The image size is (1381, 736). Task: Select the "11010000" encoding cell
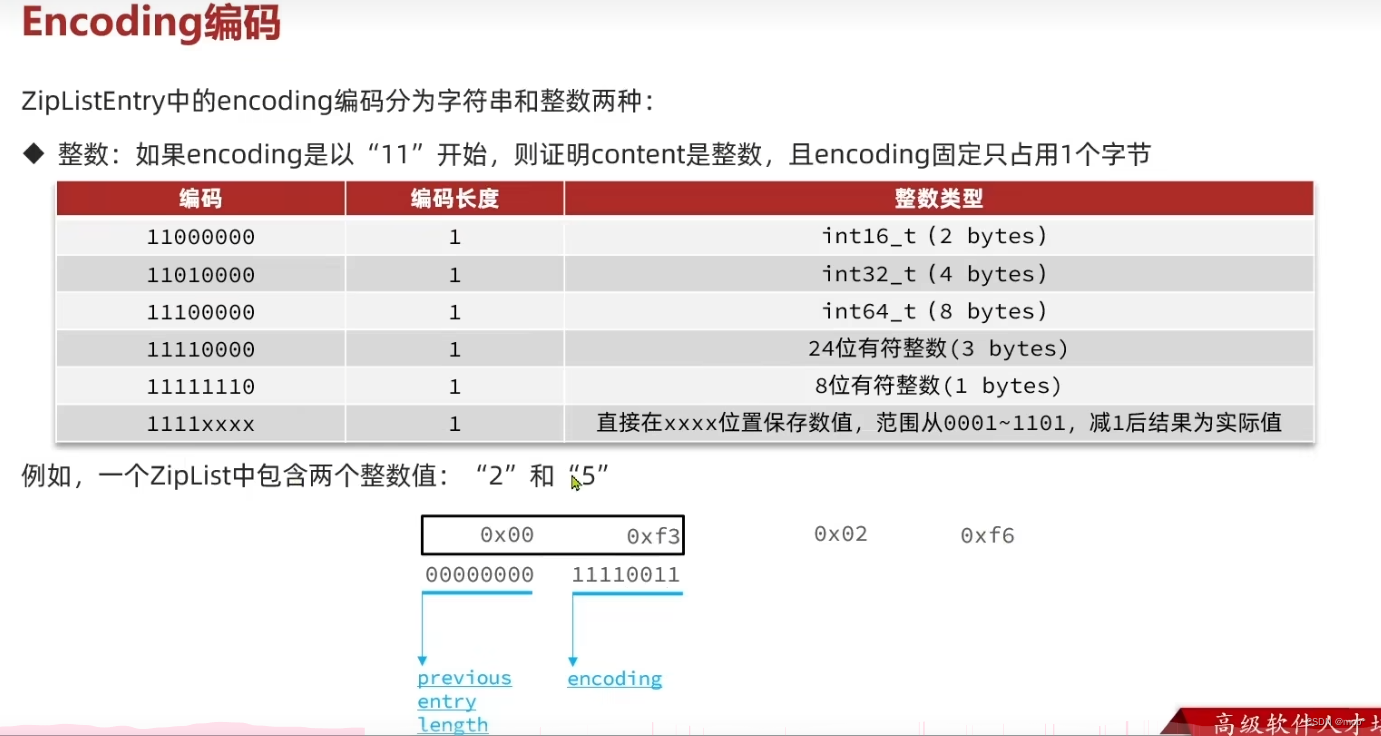click(x=200, y=274)
